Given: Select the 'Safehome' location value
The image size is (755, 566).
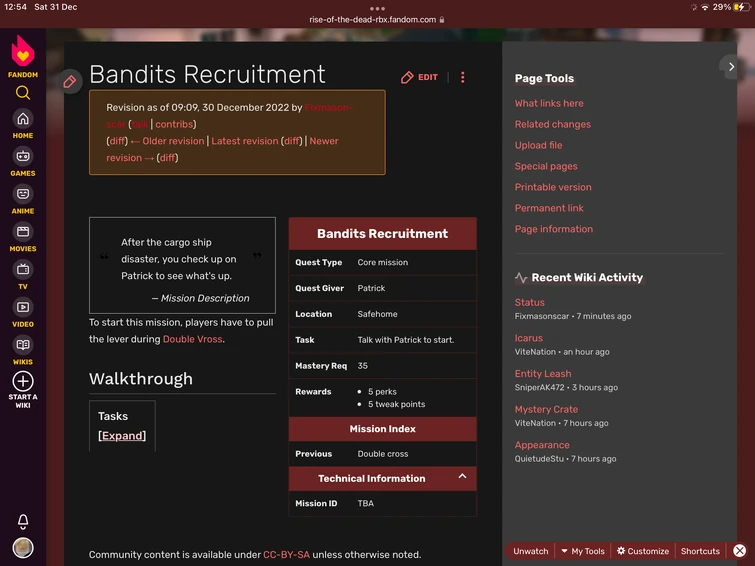Looking at the screenshot, I should point(378,314).
